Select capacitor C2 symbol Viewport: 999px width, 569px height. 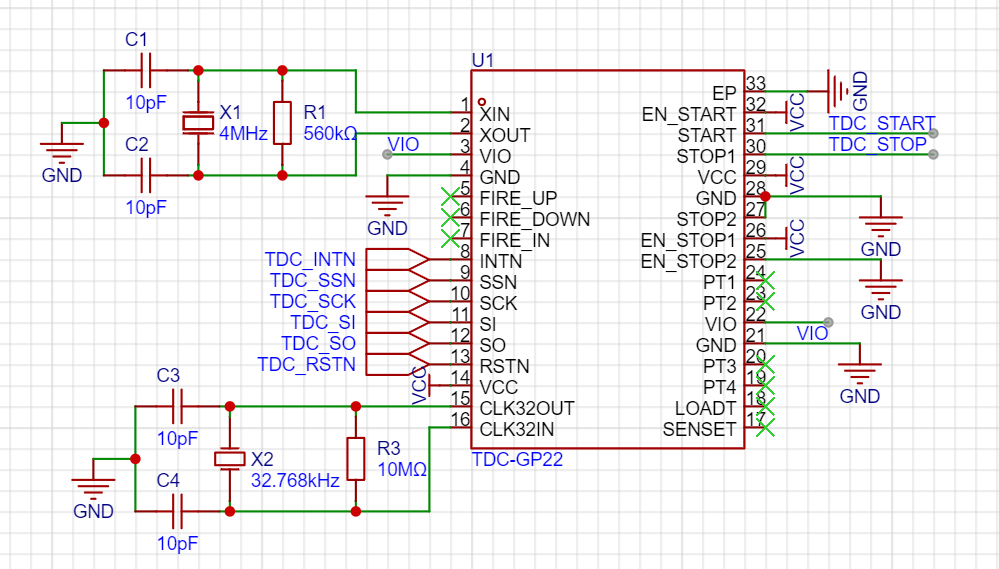[146, 175]
